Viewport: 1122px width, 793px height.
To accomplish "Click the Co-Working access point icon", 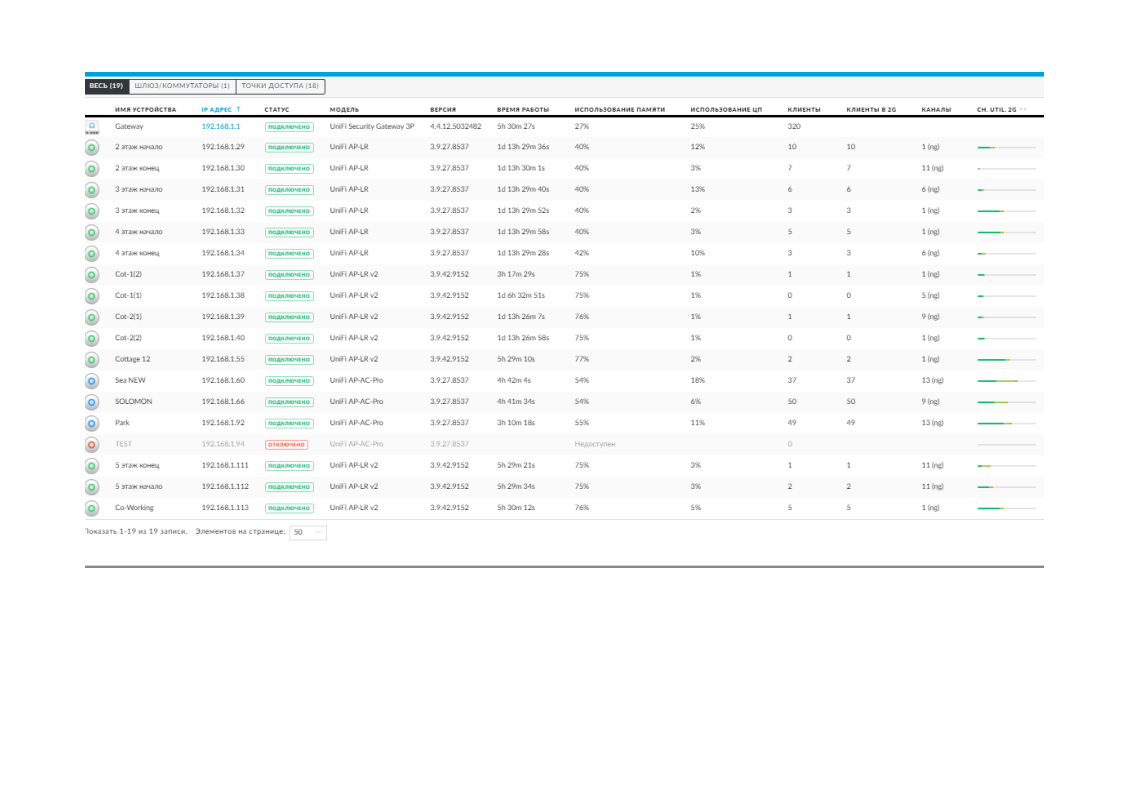I will (x=91, y=508).
